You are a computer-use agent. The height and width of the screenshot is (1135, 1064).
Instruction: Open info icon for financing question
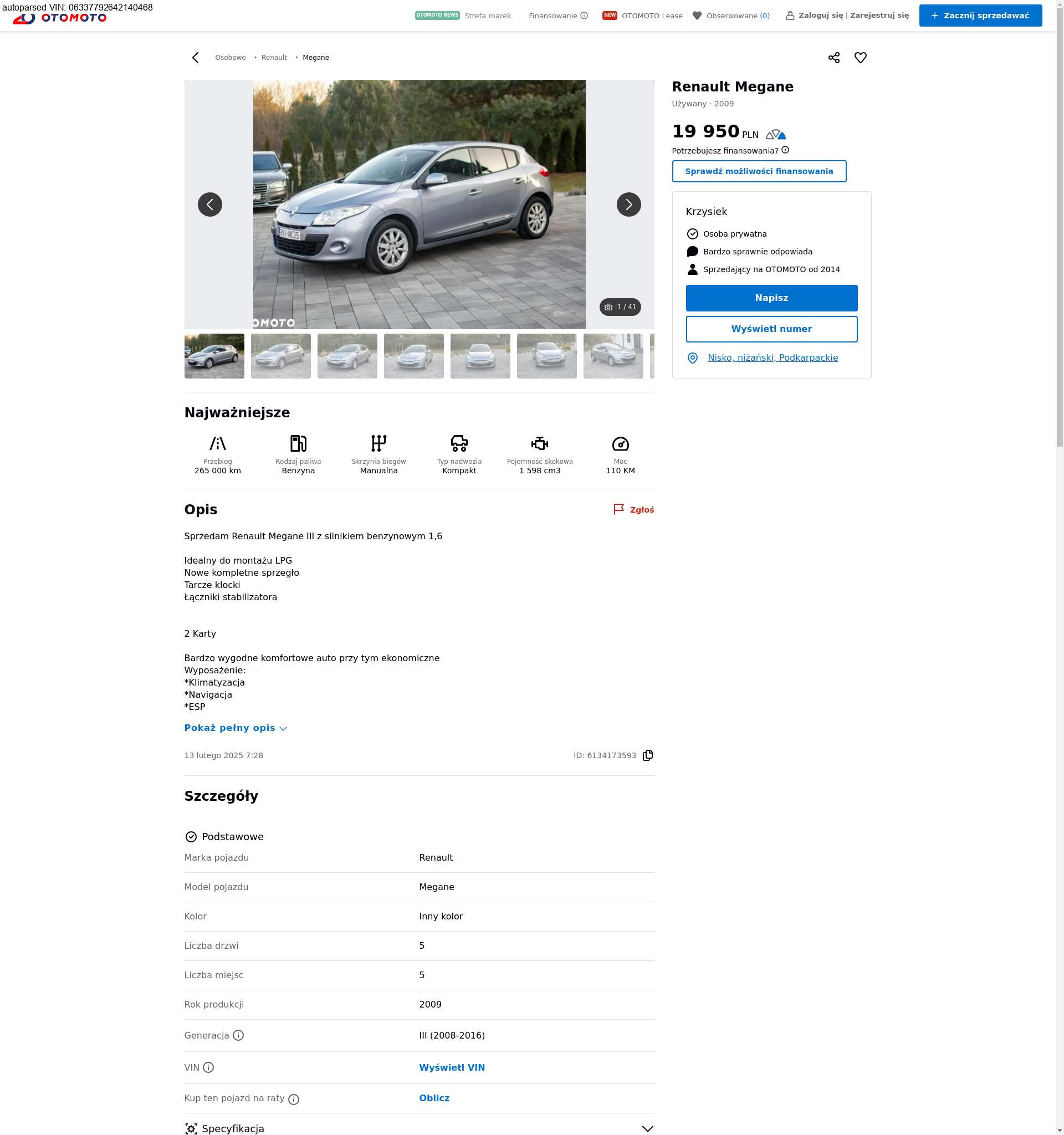pos(785,150)
